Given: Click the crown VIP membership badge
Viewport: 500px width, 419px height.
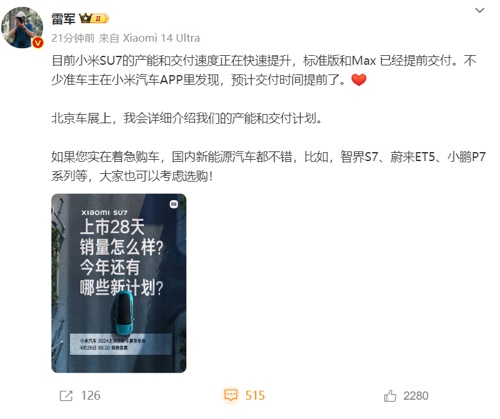Looking at the screenshot, I should 94,18.
